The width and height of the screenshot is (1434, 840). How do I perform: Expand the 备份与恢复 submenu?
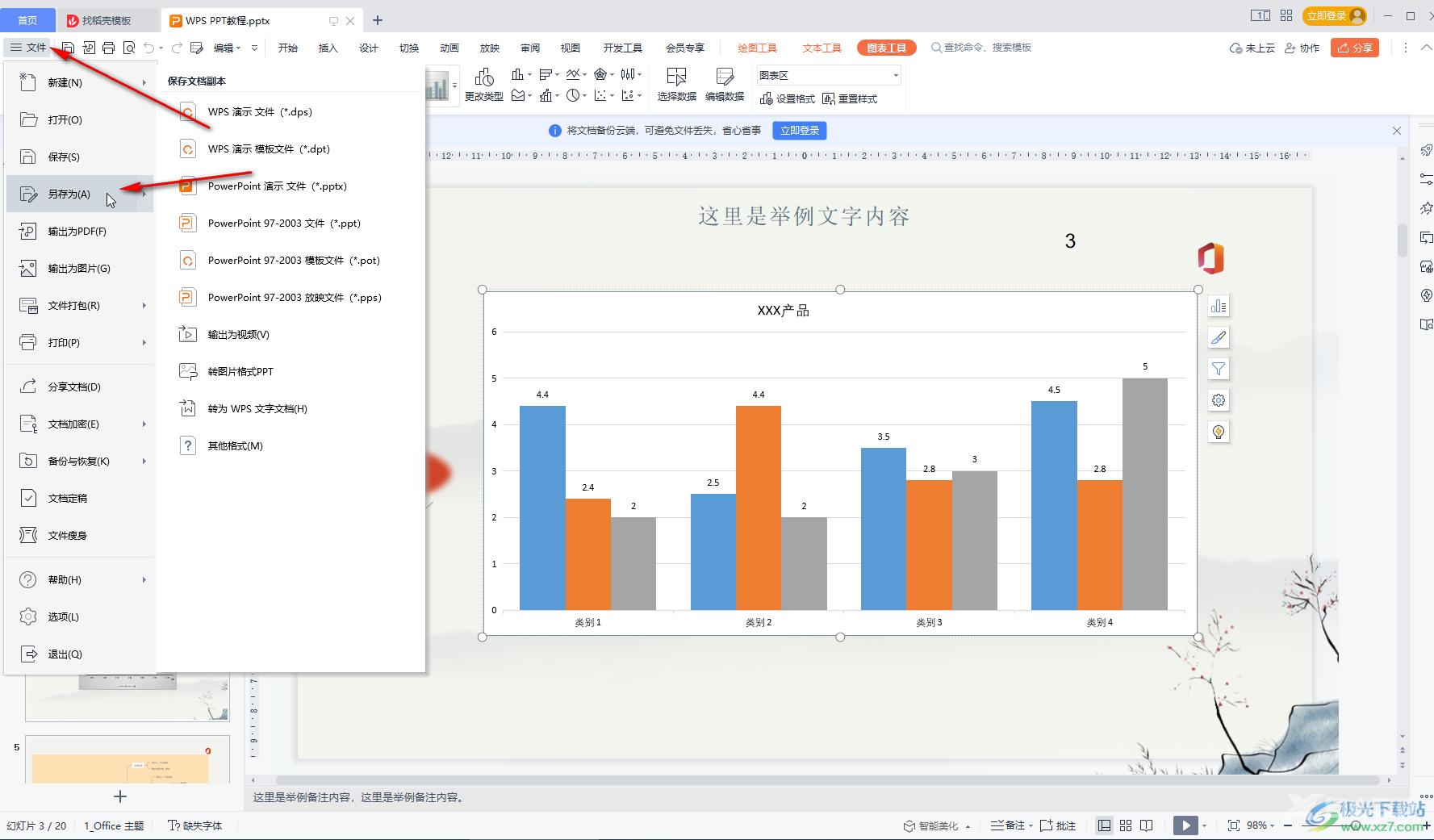click(144, 462)
